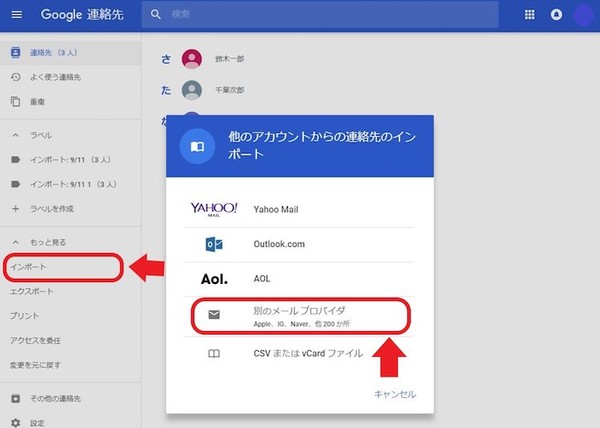This screenshot has height=428, width=600.
Task: Click the Aol. logo
Action: click(x=214, y=279)
